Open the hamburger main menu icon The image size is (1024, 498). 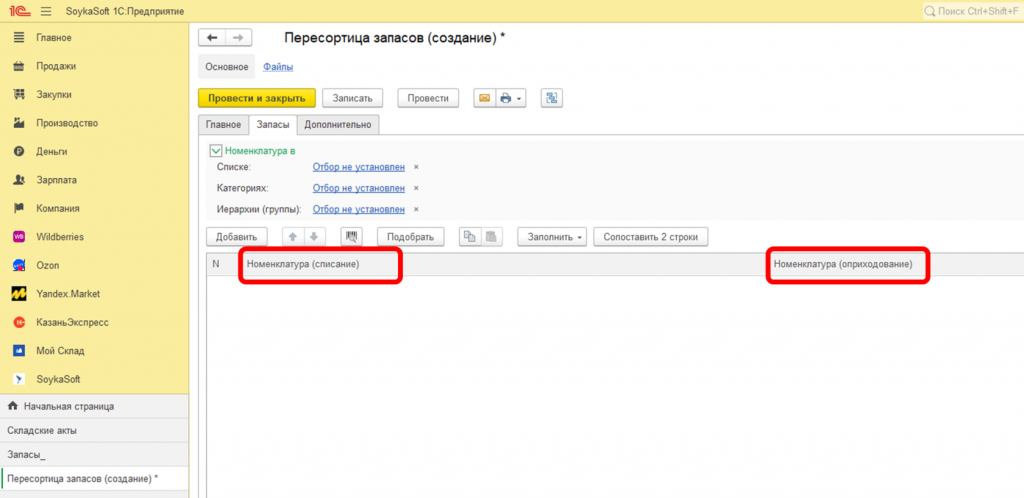[x=47, y=11]
